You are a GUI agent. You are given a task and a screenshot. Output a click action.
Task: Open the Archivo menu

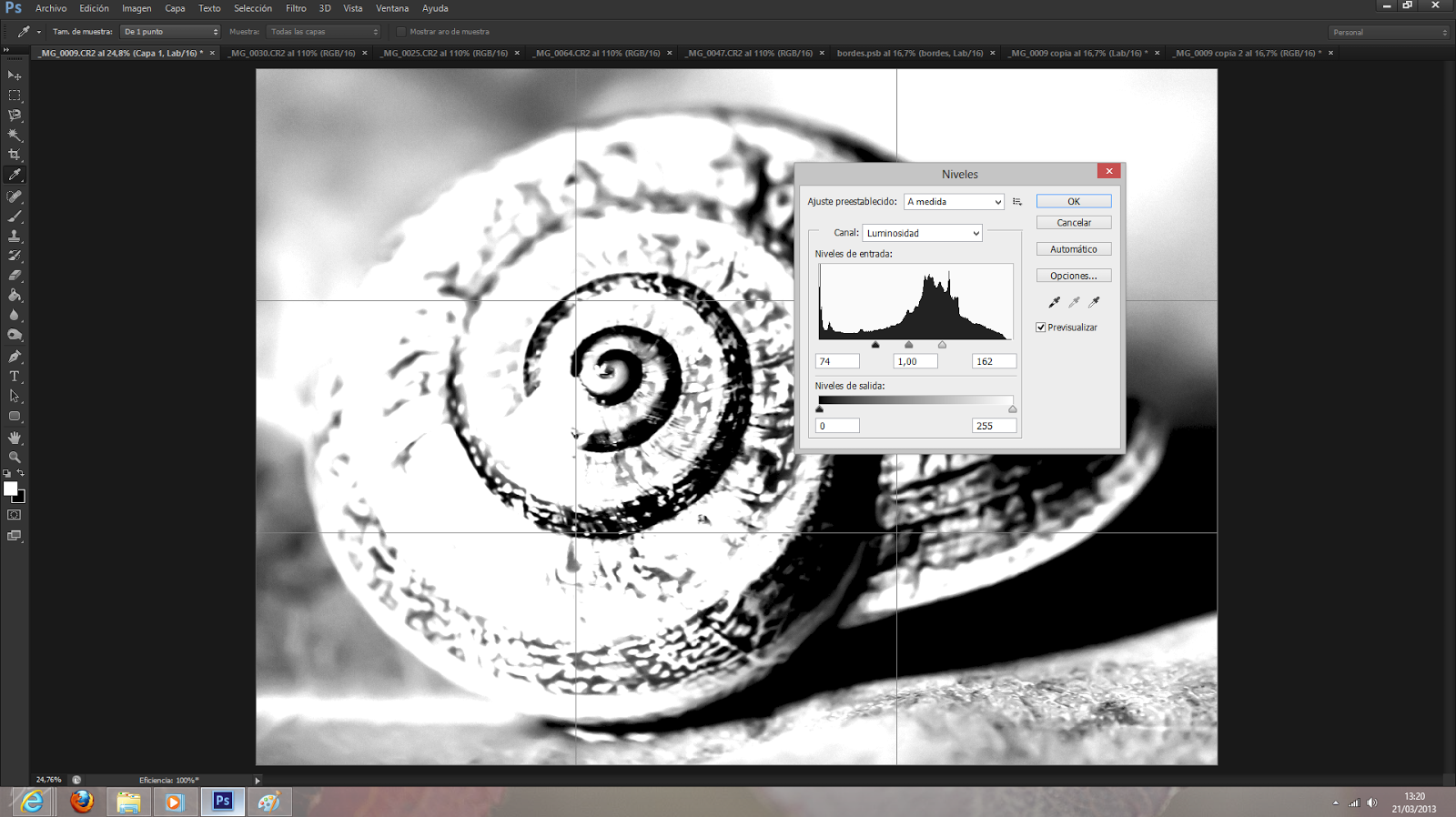coord(51,8)
